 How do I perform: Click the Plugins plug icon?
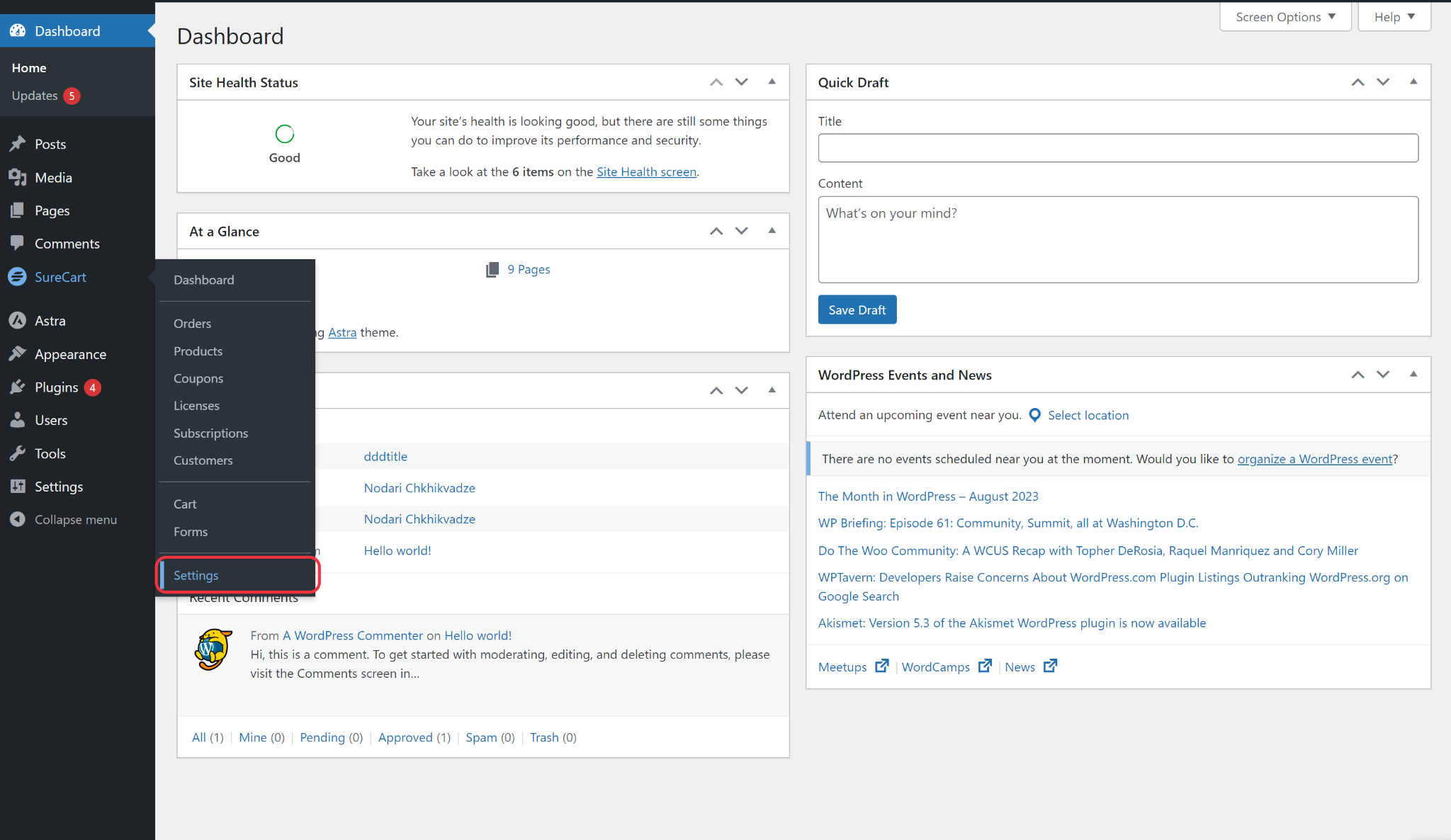(18, 387)
